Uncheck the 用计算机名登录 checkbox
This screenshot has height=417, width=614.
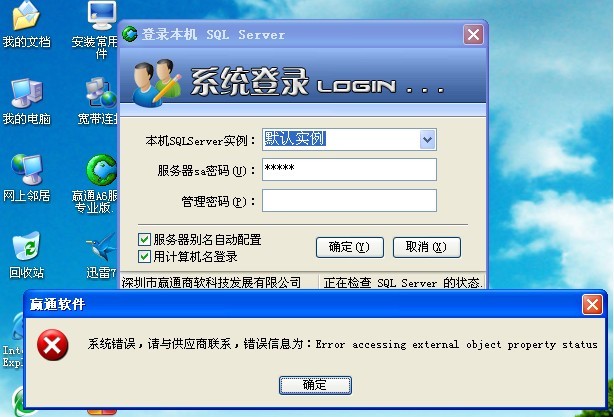[144, 256]
